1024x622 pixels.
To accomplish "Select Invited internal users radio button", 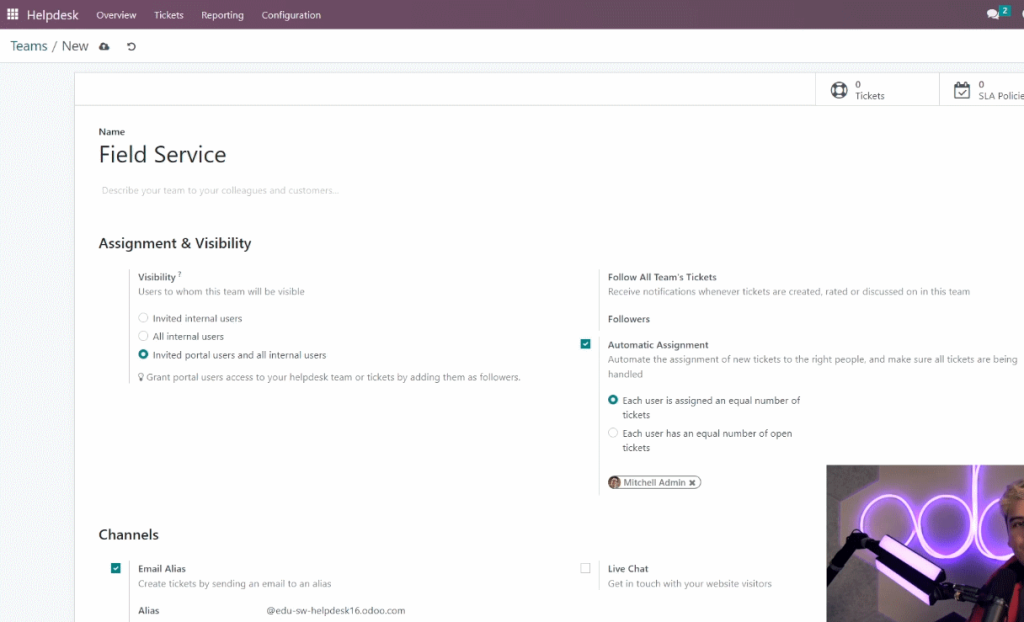I will 143,318.
